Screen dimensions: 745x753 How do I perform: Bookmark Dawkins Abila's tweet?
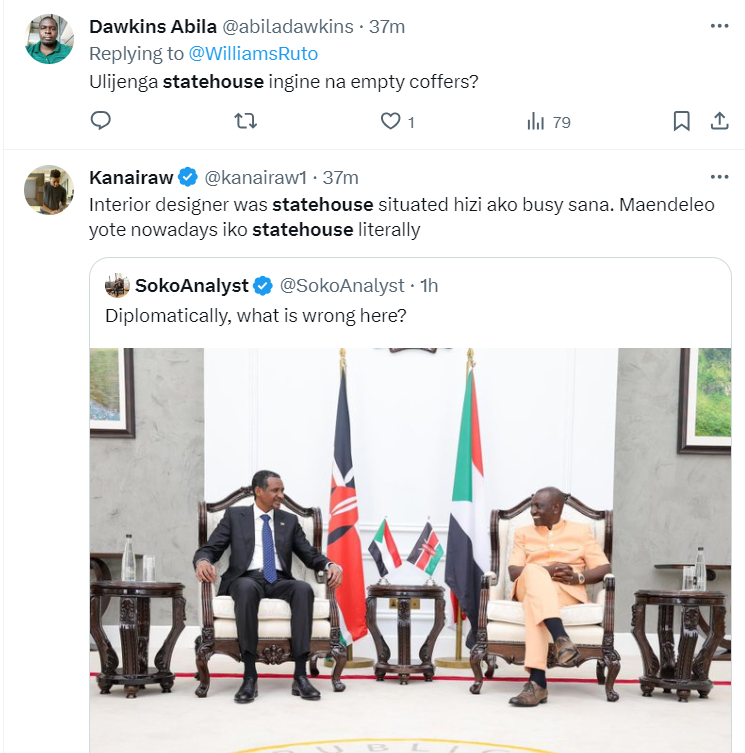tap(681, 121)
